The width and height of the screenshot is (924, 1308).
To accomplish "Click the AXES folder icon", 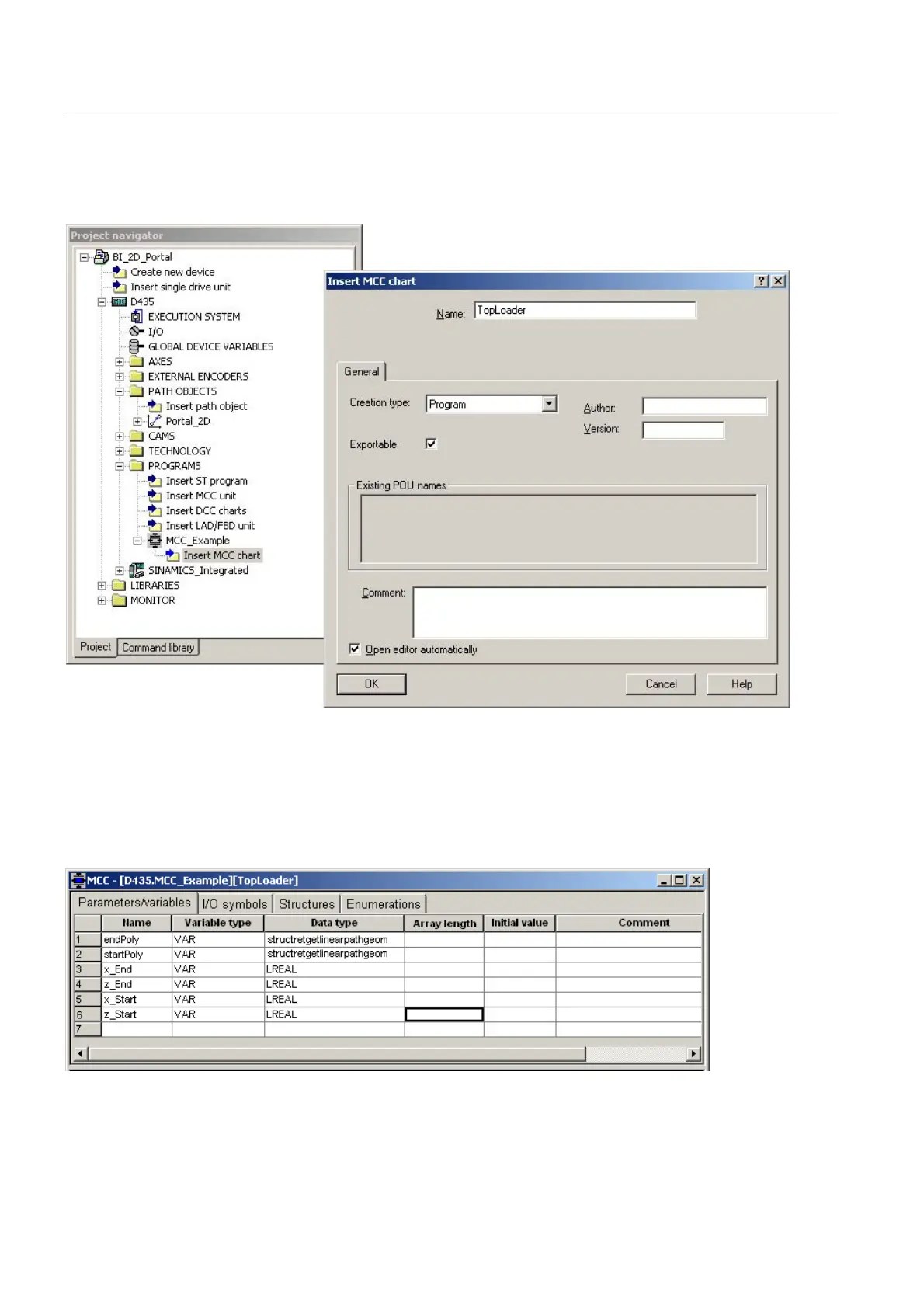I will 137,361.
